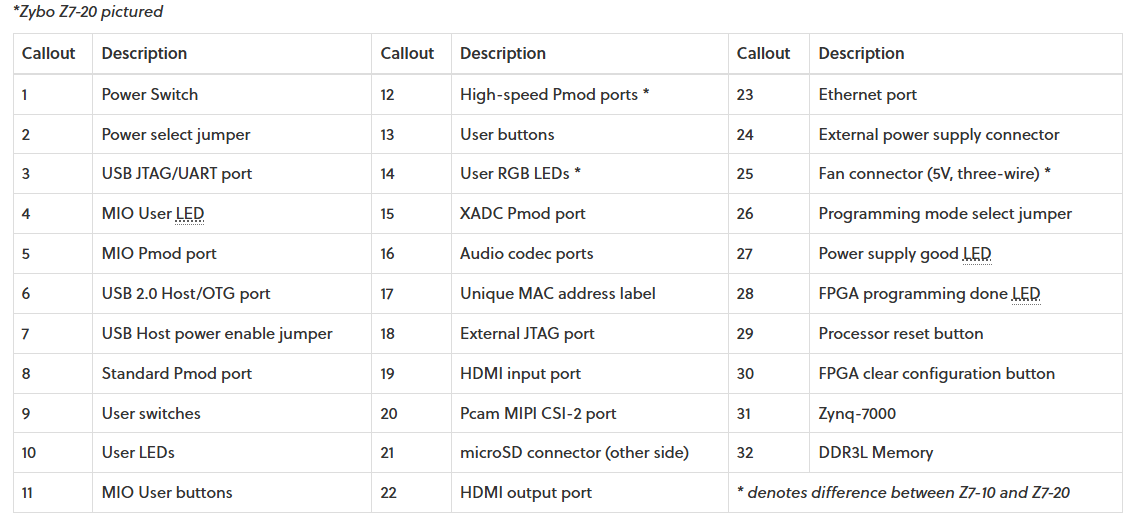Click the USB JTAG/UART port entry
The width and height of the screenshot is (1131, 527).
click(177, 174)
